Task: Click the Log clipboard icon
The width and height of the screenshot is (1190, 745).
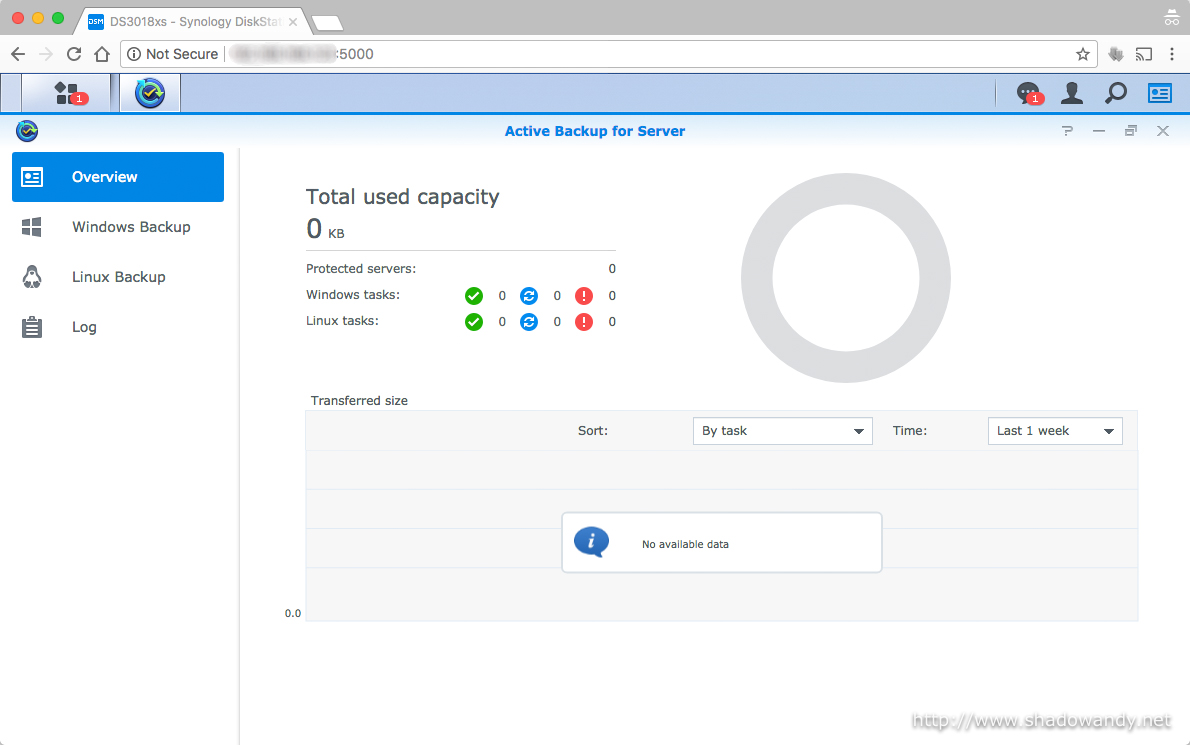Action: coord(32,327)
